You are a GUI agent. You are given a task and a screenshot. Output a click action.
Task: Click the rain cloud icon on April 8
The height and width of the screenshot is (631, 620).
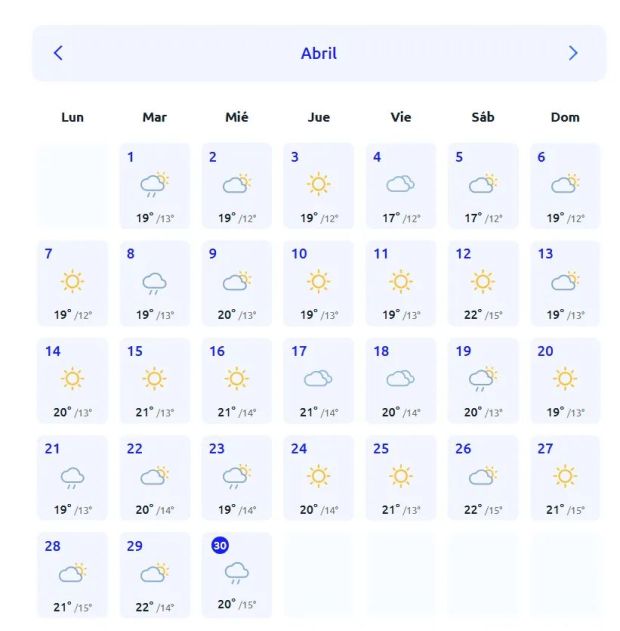click(x=154, y=283)
